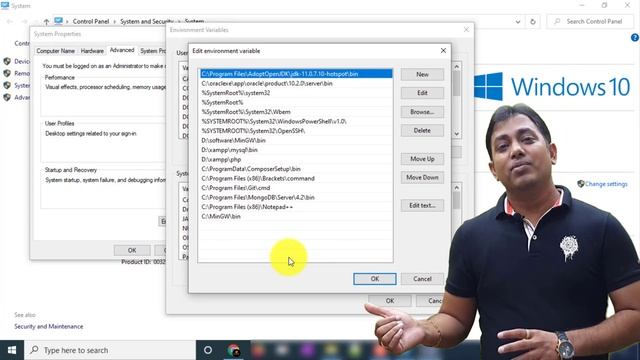The image size is (640, 360).
Task: Select the Notepad++ path entry
Action: (x=296, y=207)
